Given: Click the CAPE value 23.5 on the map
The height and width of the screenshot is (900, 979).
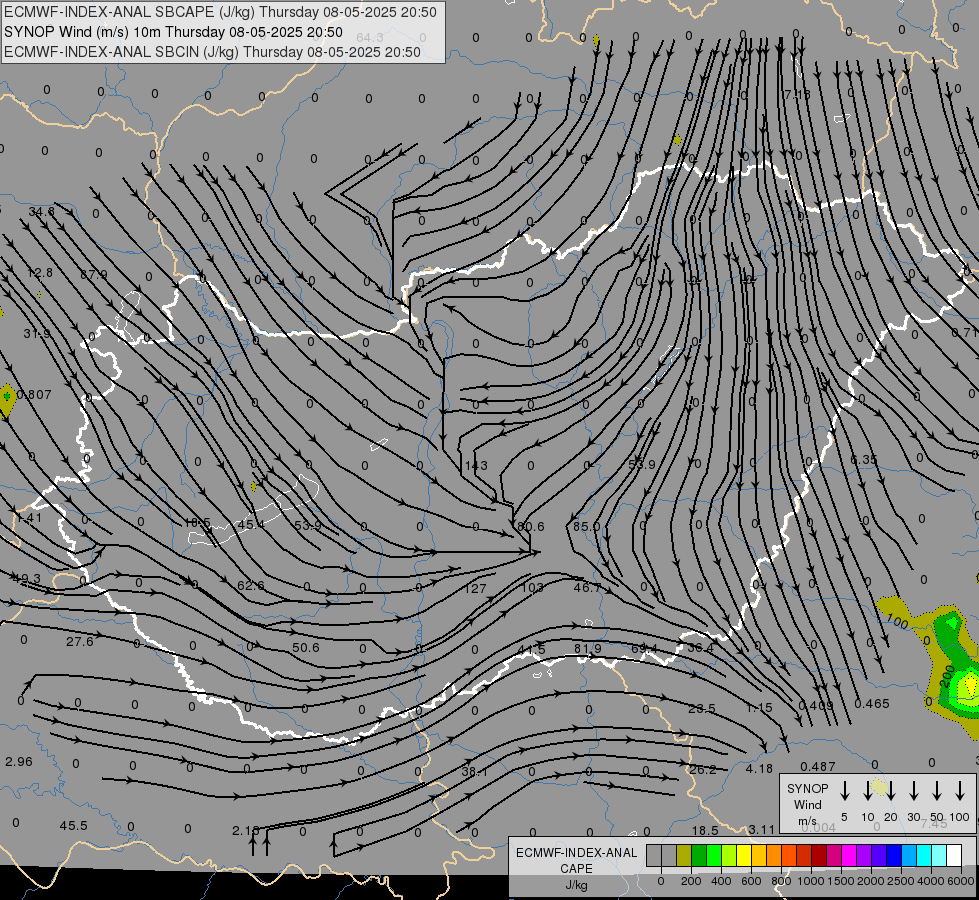Looking at the screenshot, I should [702, 709].
